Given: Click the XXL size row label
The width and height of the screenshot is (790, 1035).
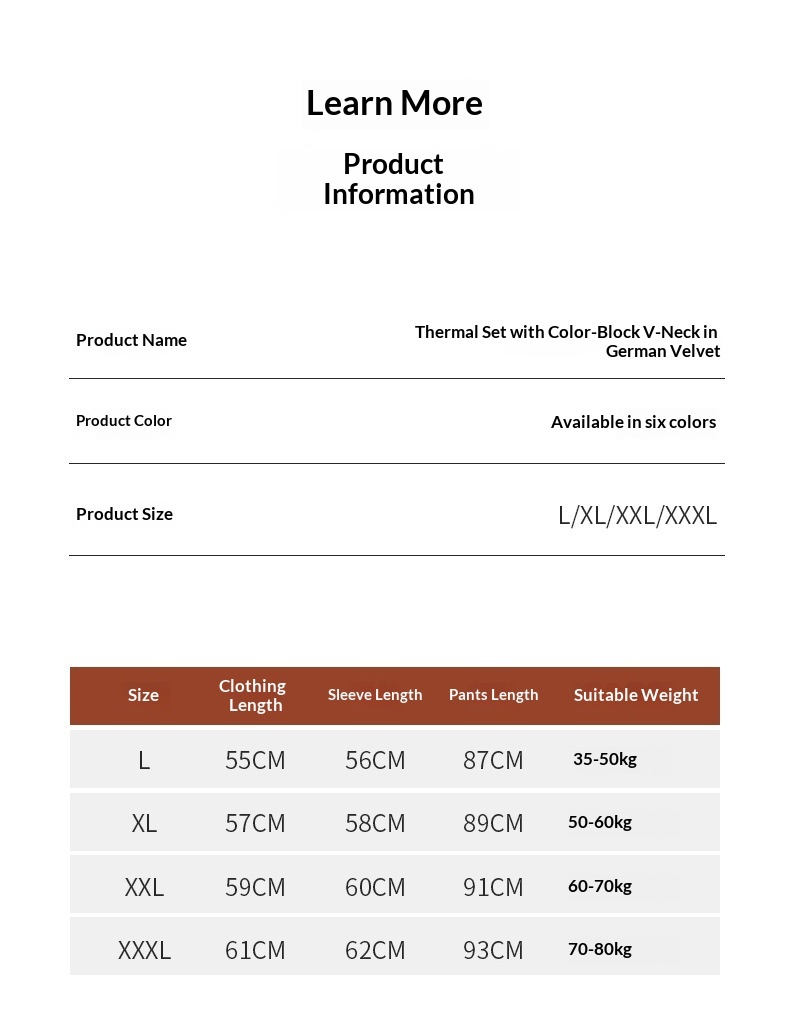Looking at the screenshot, I should pyautogui.click(x=144, y=887).
